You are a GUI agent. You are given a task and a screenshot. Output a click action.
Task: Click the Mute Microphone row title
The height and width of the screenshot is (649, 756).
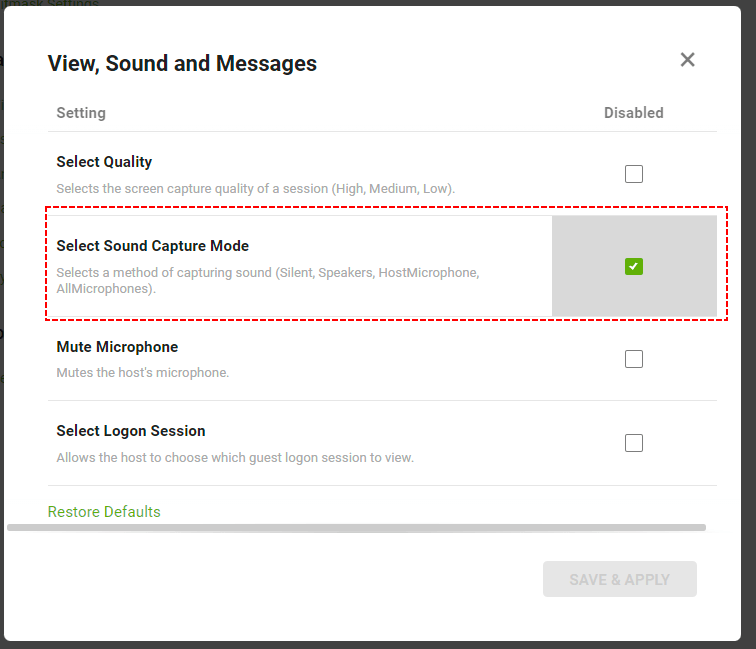tap(117, 347)
